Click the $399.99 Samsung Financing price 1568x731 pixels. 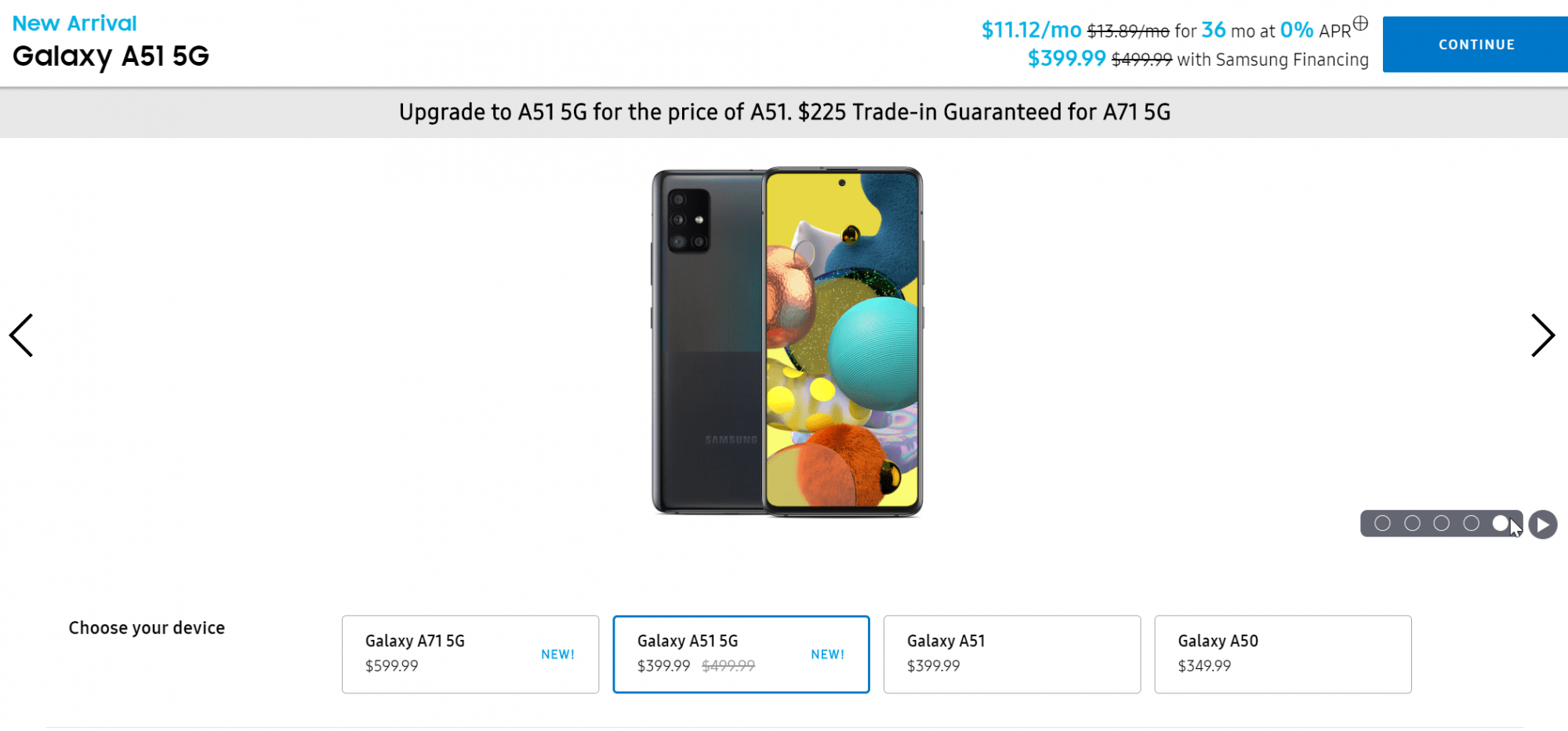pos(1066,59)
